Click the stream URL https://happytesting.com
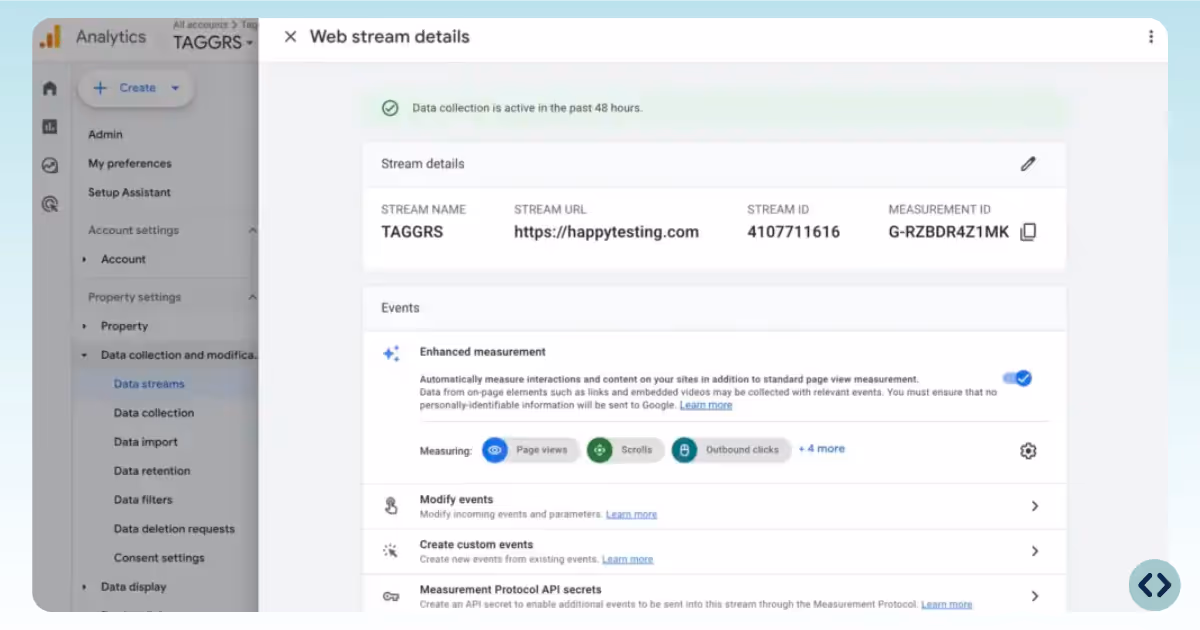 (x=606, y=232)
